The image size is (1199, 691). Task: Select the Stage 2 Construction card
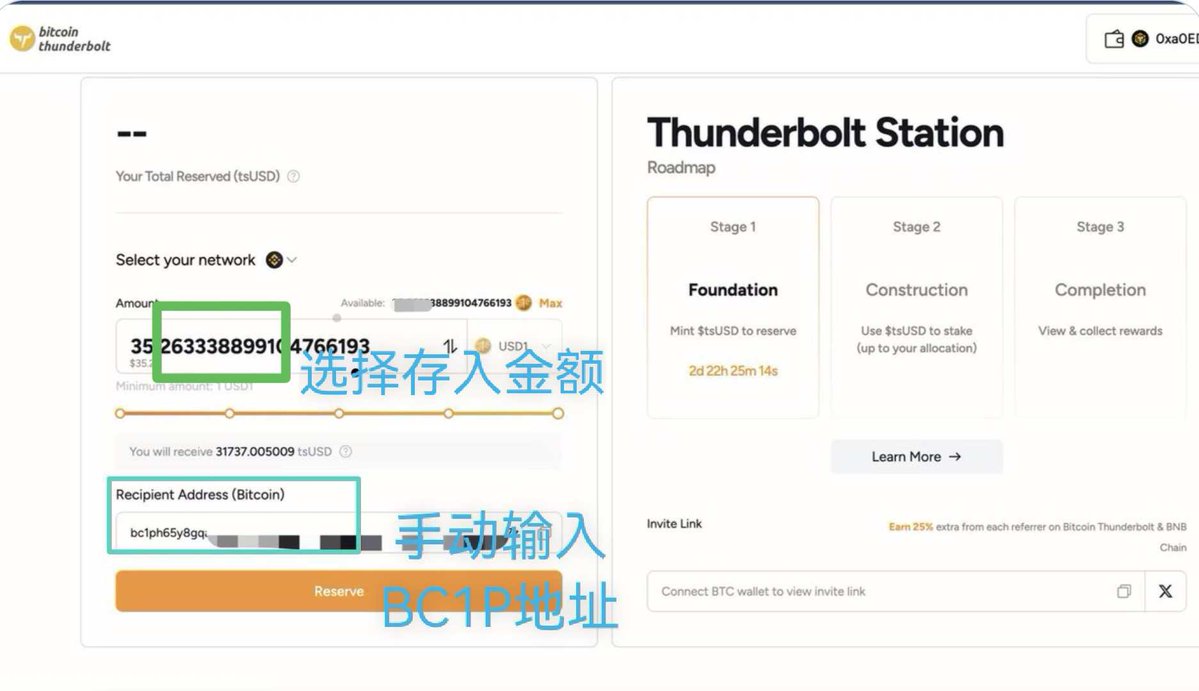[916, 307]
